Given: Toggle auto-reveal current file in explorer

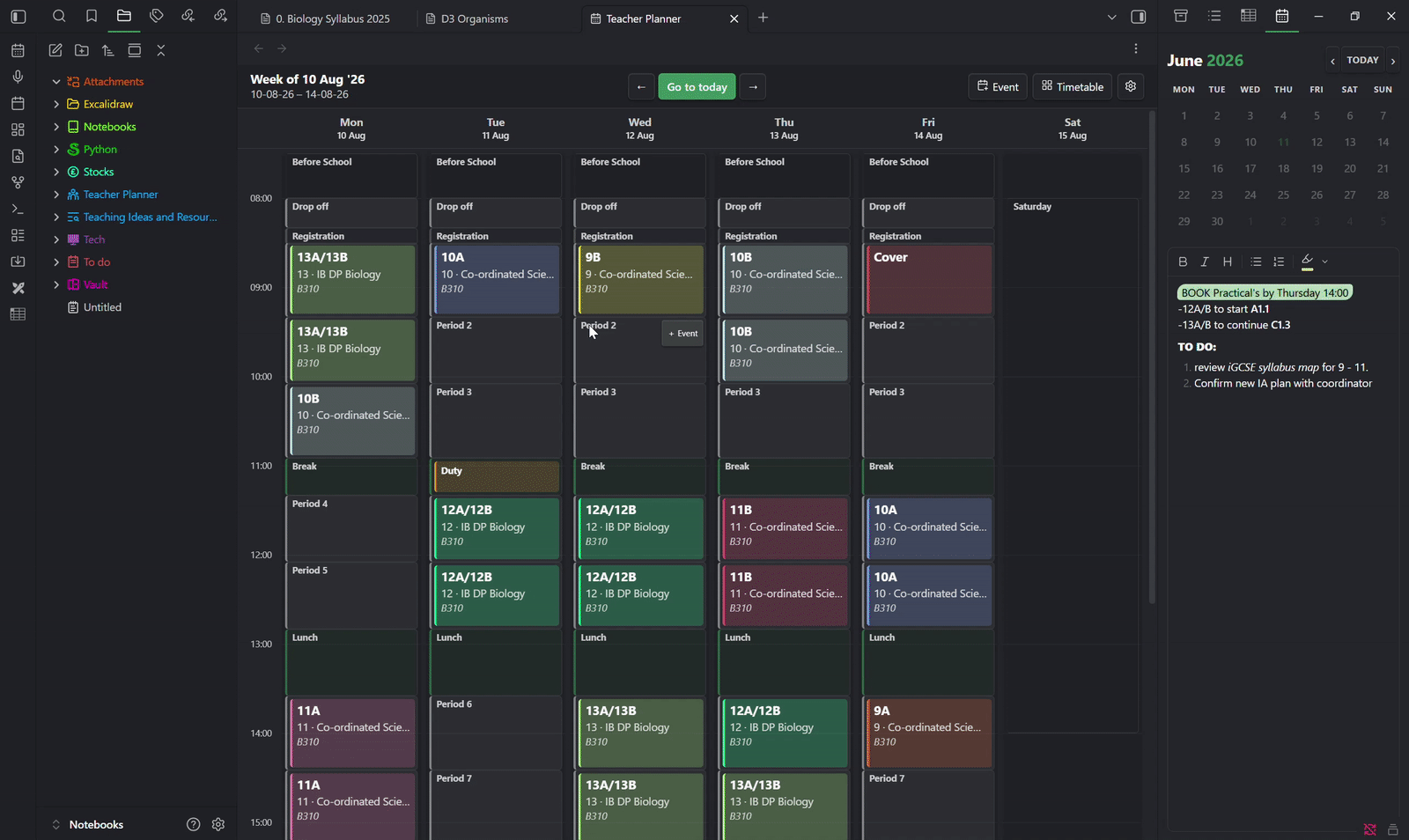Looking at the screenshot, I should (x=134, y=50).
